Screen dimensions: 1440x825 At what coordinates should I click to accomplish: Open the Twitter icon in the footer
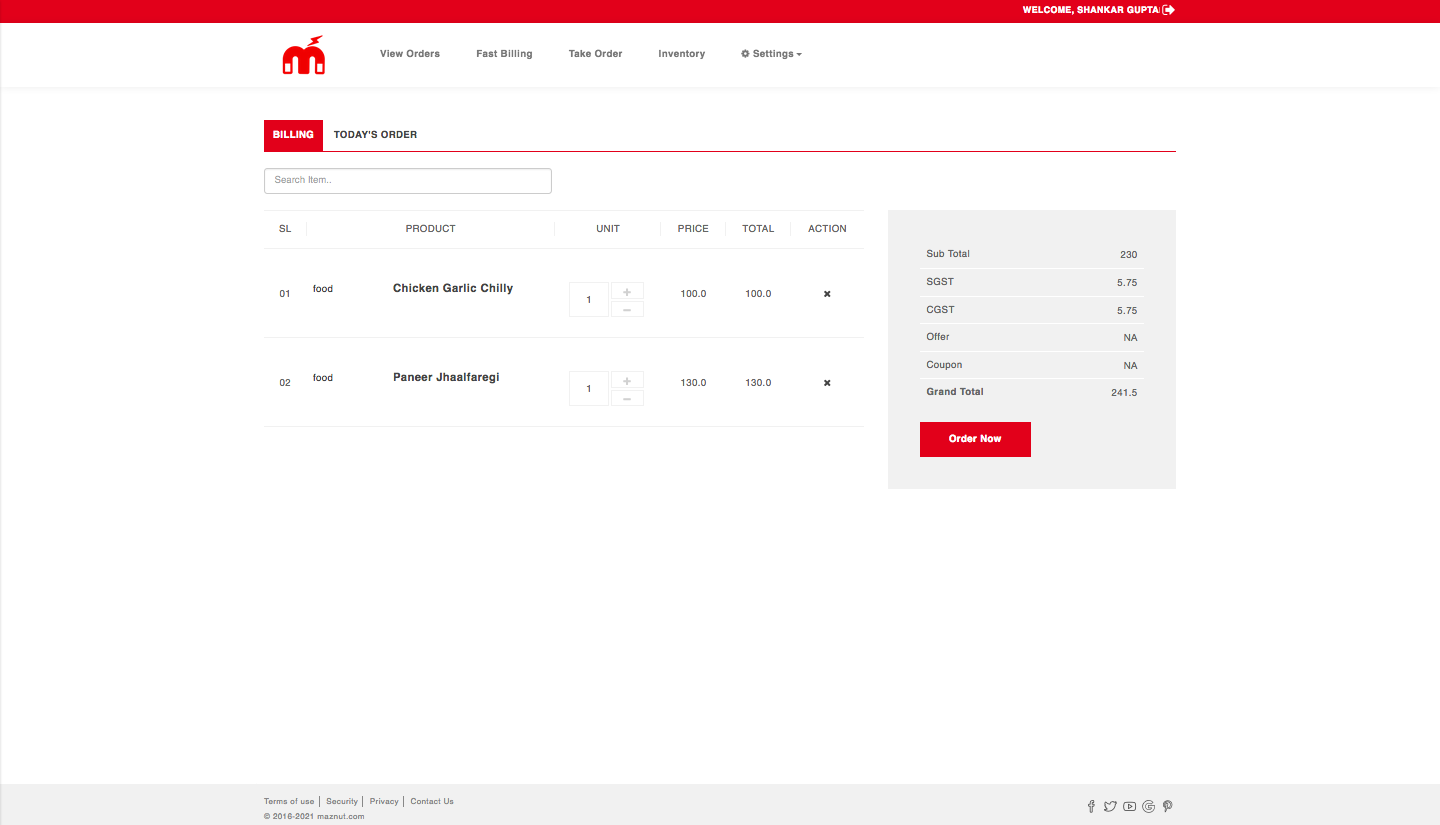coord(1110,806)
